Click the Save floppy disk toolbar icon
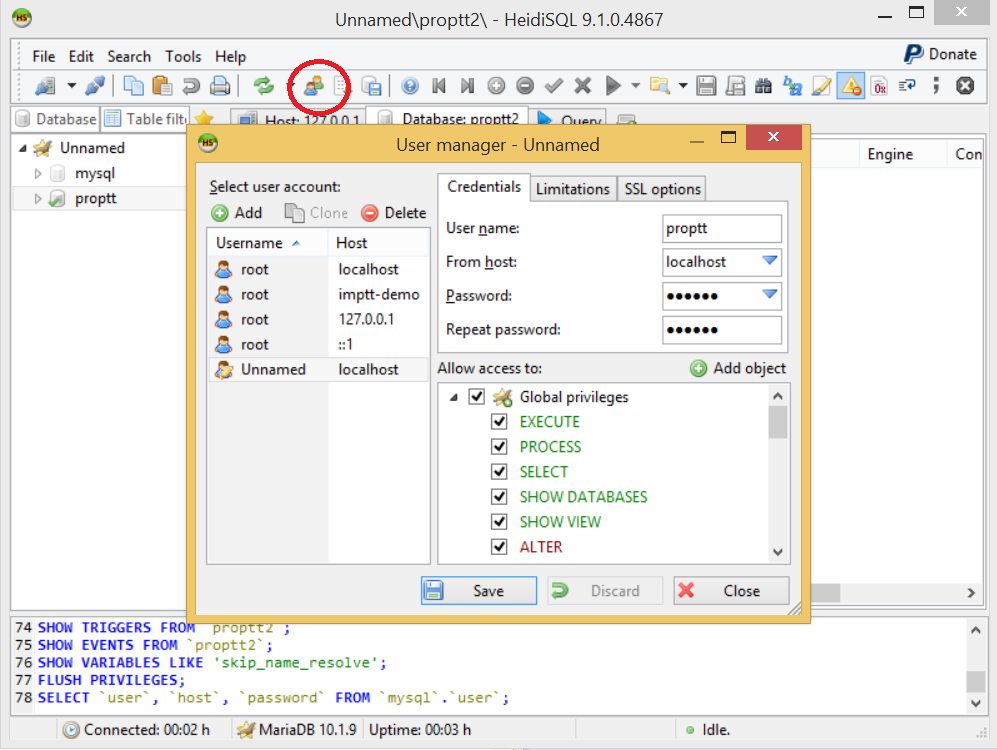This screenshot has height=750, width=997. click(707, 86)
